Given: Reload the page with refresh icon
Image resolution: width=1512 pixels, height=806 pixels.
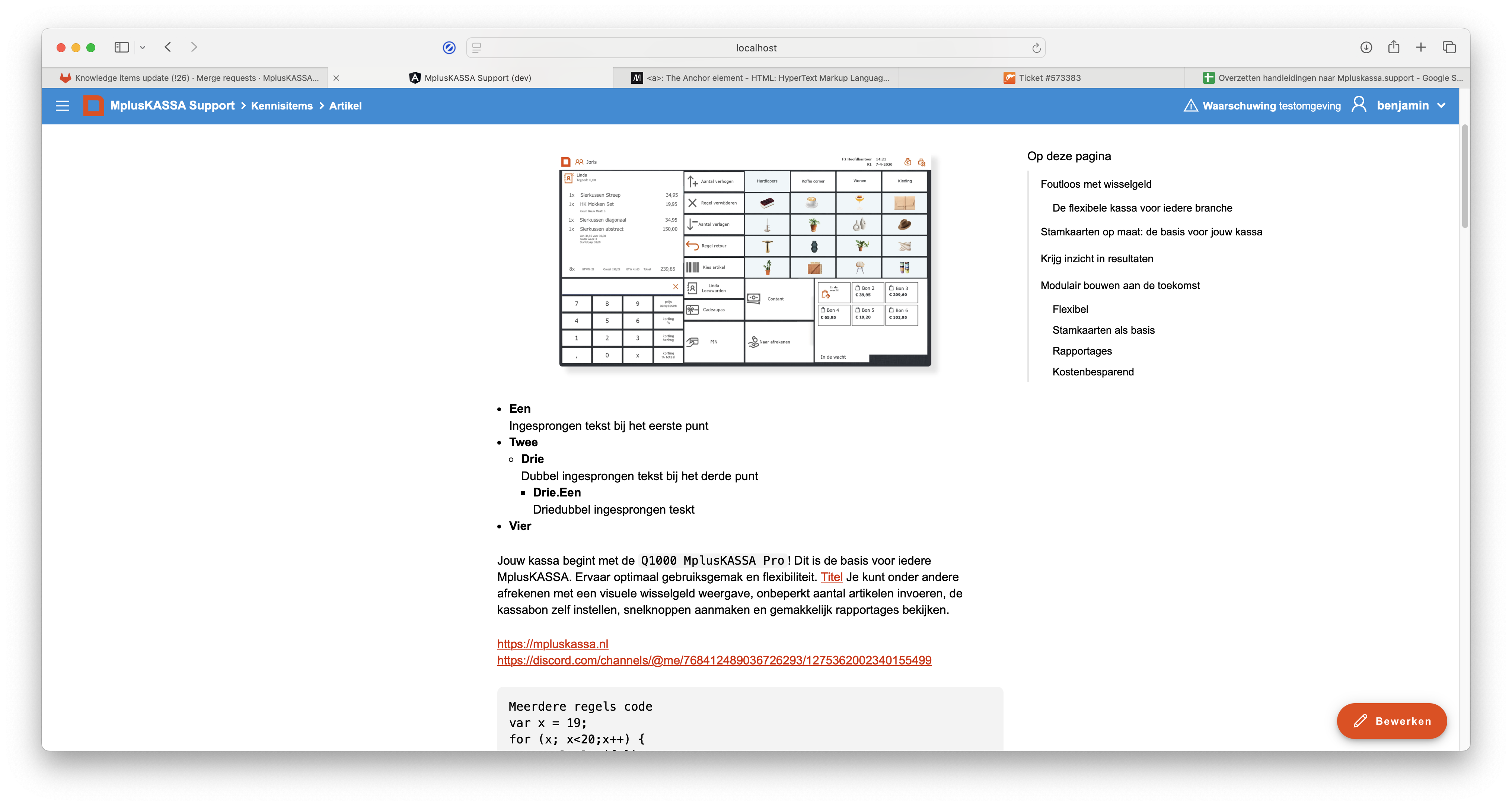Looking at the screenshot, I should click(x=1036, y=48).
